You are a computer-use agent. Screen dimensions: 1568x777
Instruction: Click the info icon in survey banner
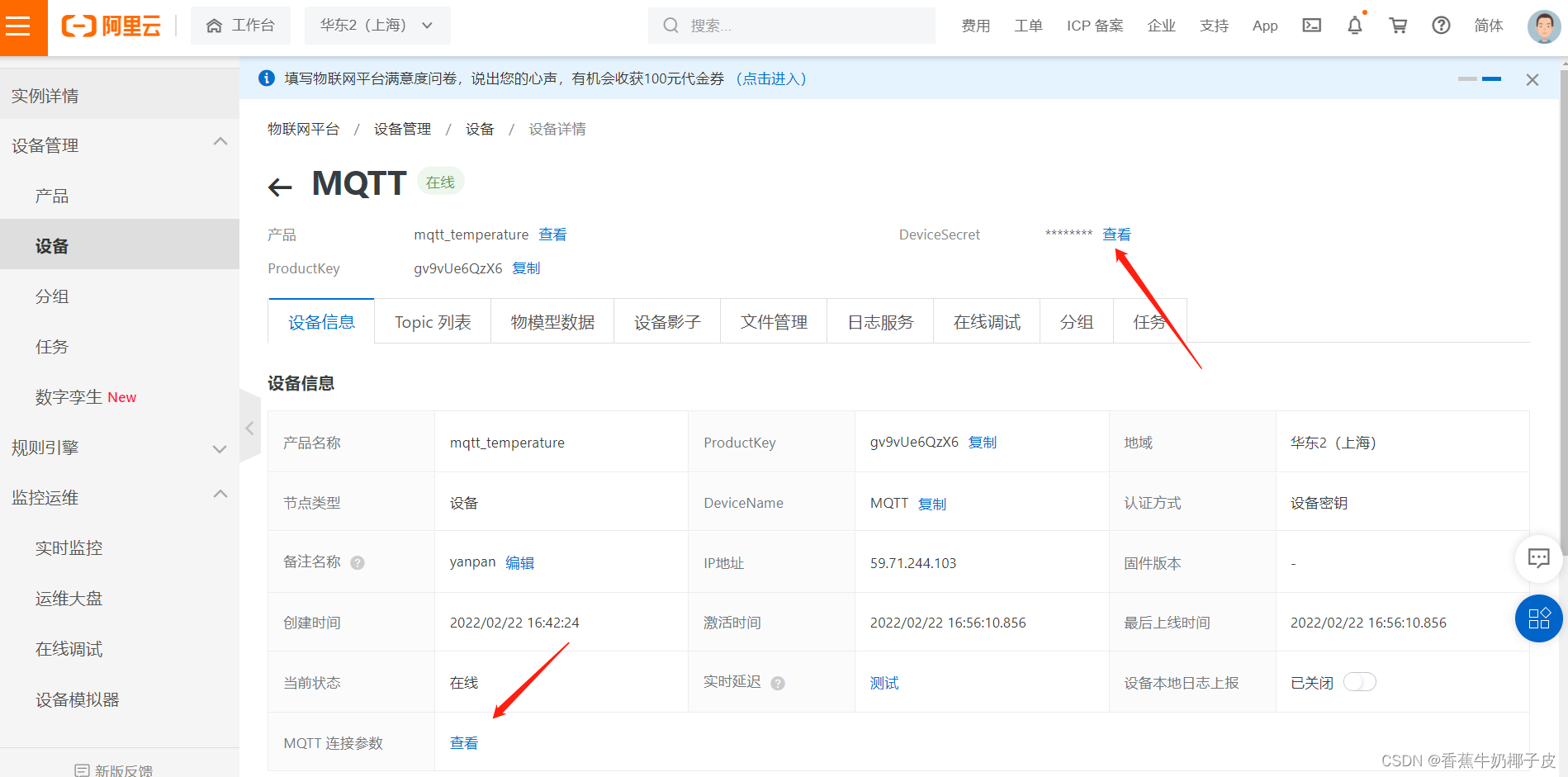tap(267, 78)
